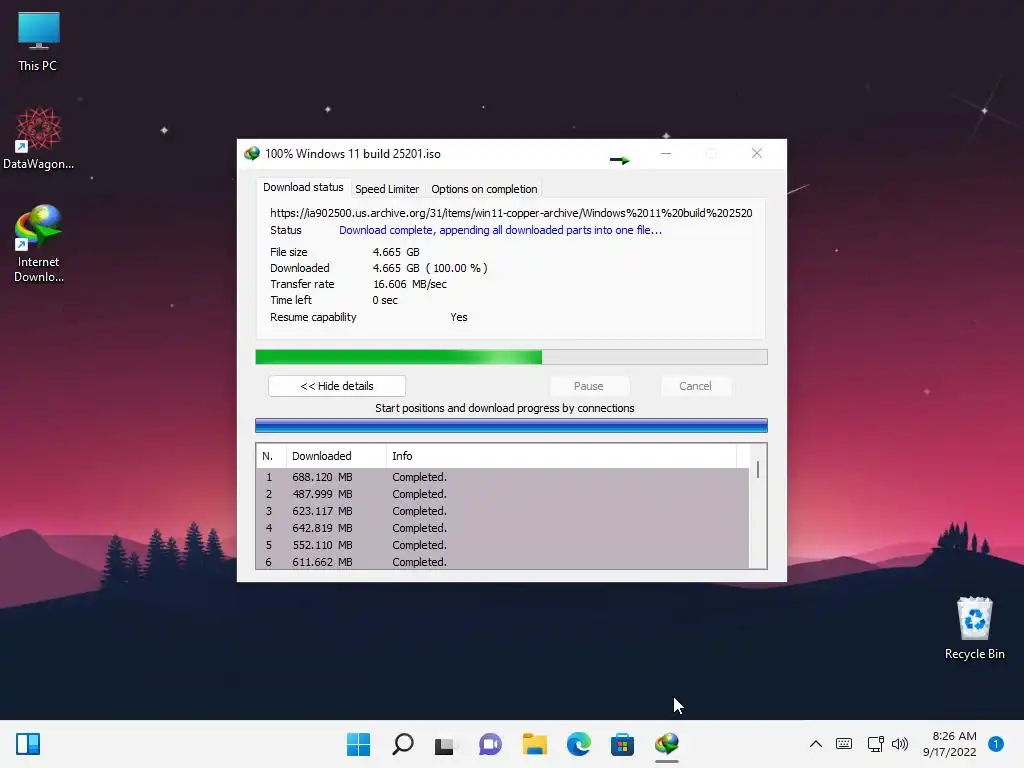Image resolution: width=1024 pixels, height=768 pixels.
Task: Open the Chat app on taskbar
Action: tap(490, 744)
